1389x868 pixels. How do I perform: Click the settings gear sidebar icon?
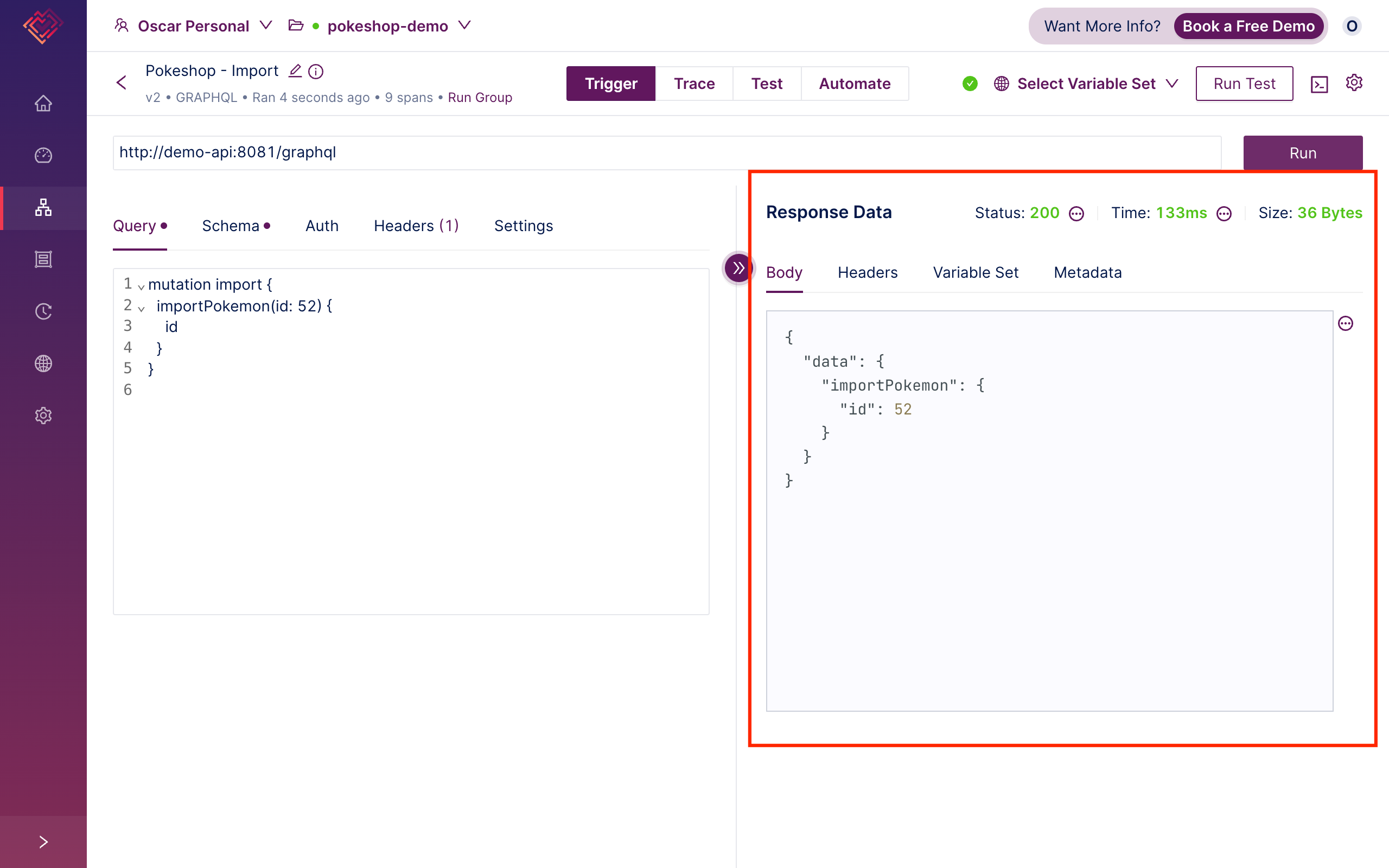44,415
